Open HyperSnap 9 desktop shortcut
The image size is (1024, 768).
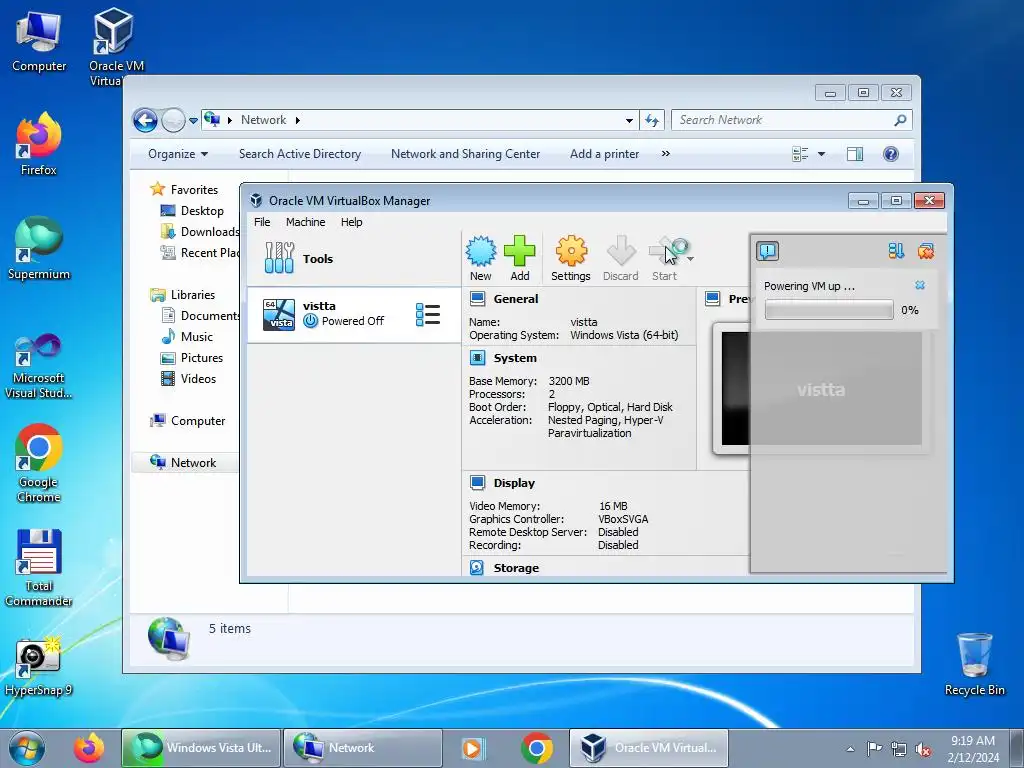pos(39,667)
